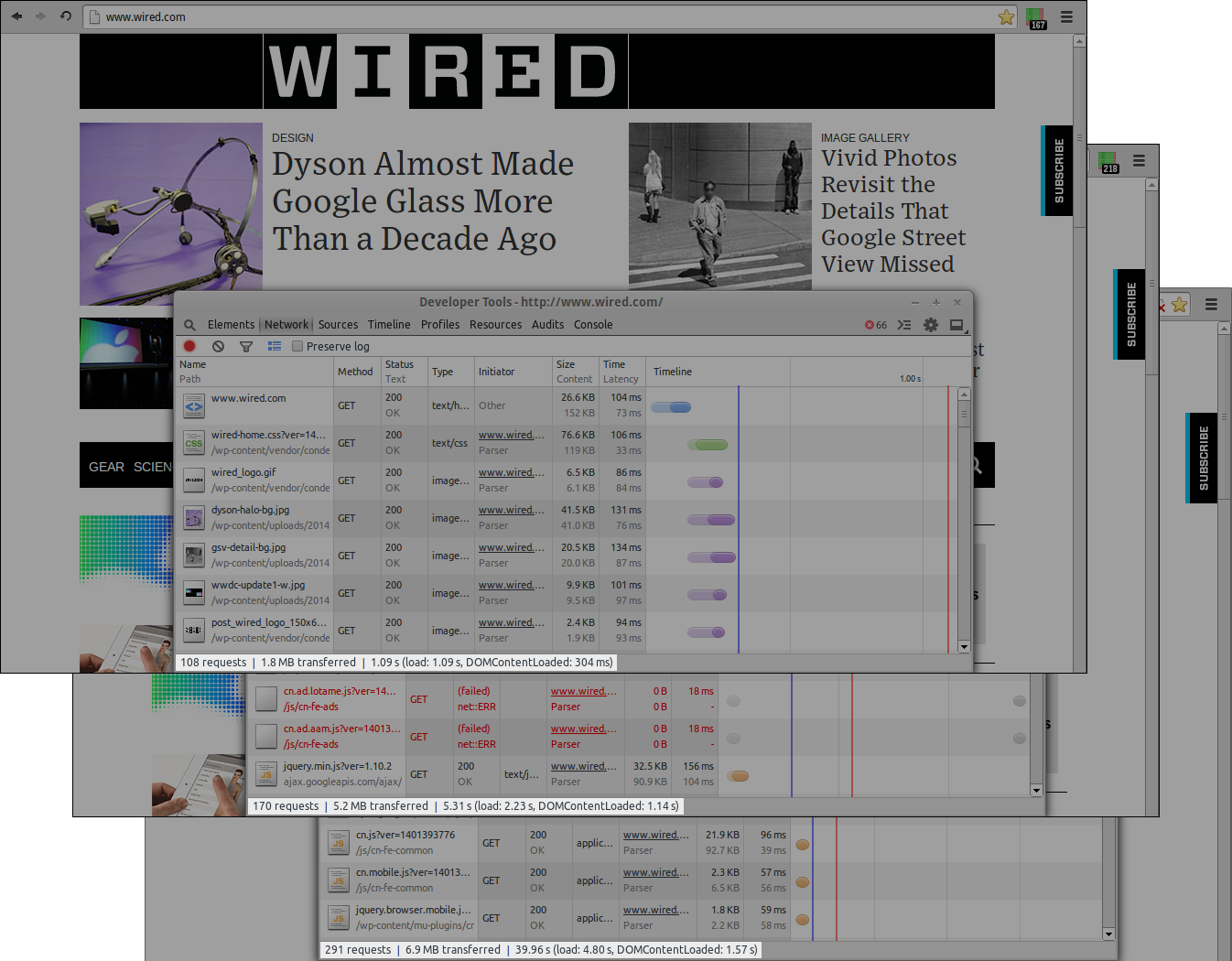The height and width of the screenshot is (961, 1232).
Task: Click the www.wired.com blue timeline bar
Action: click(671, 407)
